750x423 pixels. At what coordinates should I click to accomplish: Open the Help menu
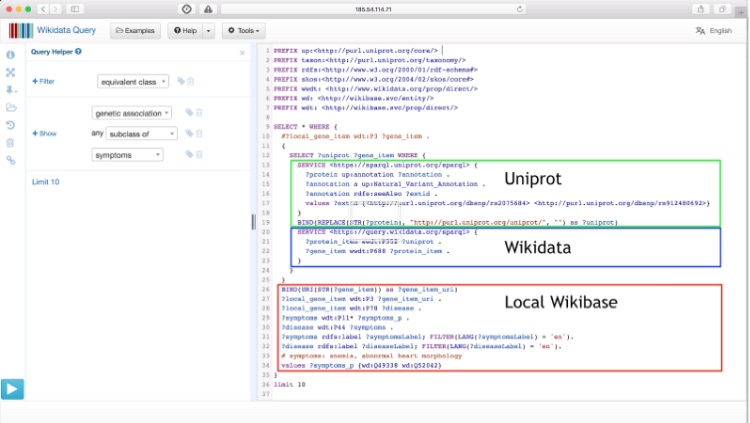[185, 31]
